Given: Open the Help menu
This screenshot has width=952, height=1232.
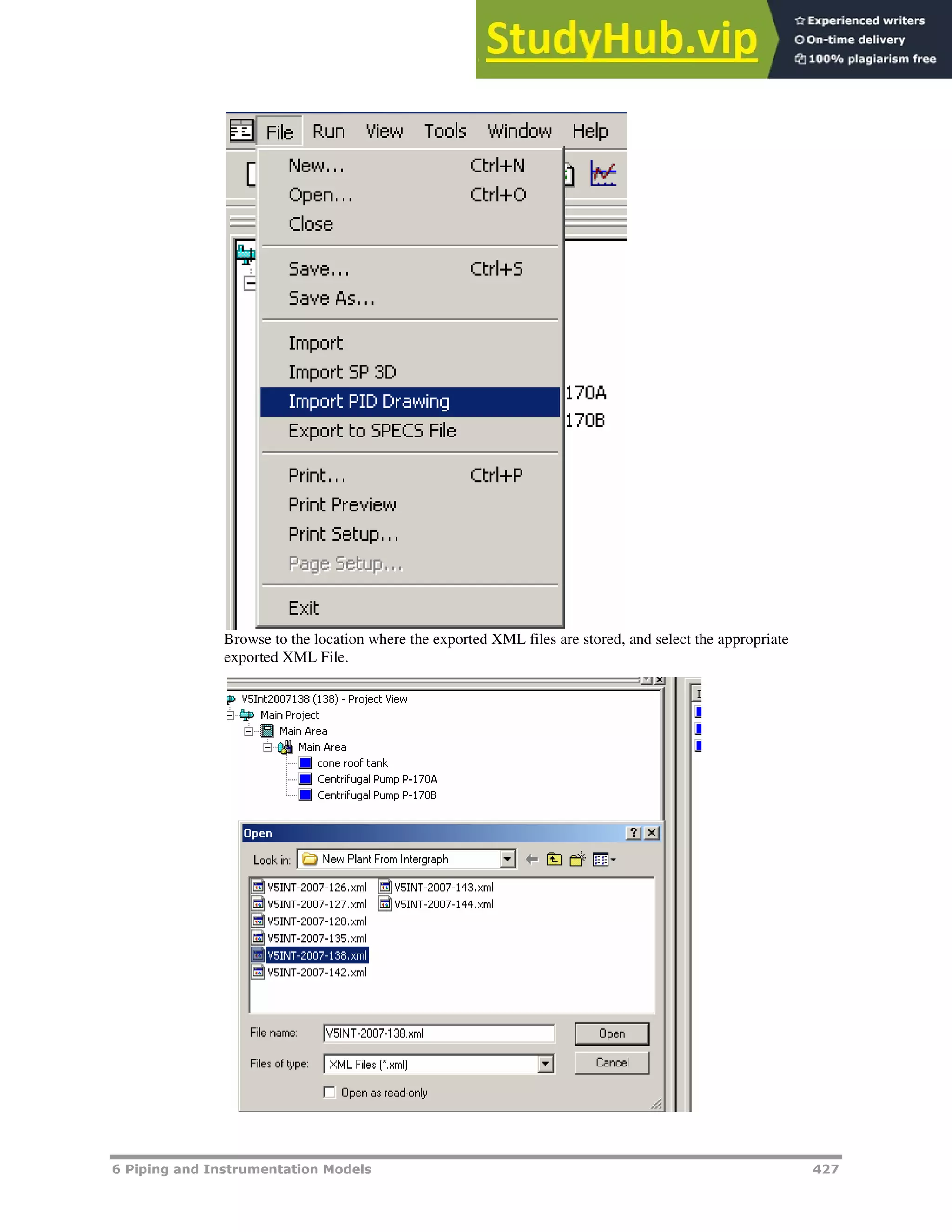Looking at the screenshot, I should pos(590,132).
